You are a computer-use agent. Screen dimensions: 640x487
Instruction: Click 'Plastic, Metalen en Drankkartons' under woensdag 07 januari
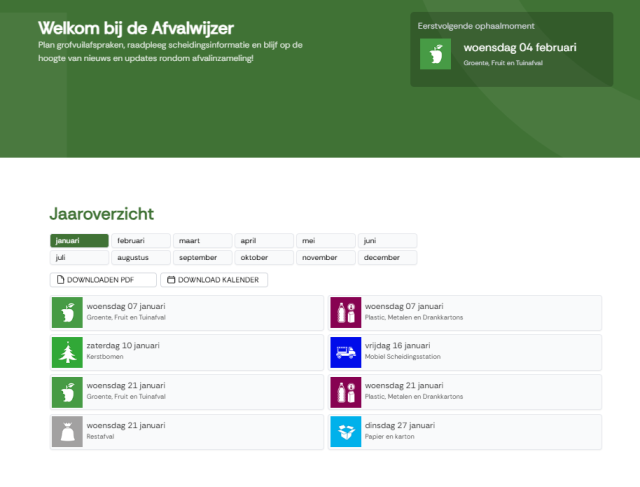pyautogui.click(x=414, y=317)
